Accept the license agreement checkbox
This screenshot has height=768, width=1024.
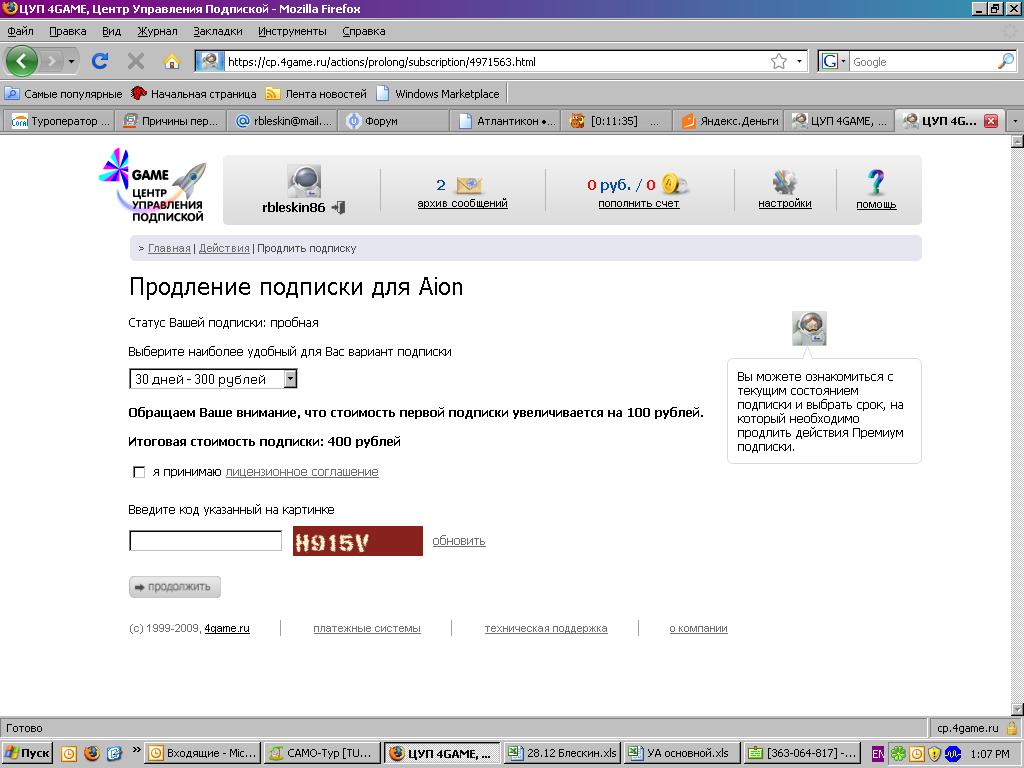(x=139, y=472)
